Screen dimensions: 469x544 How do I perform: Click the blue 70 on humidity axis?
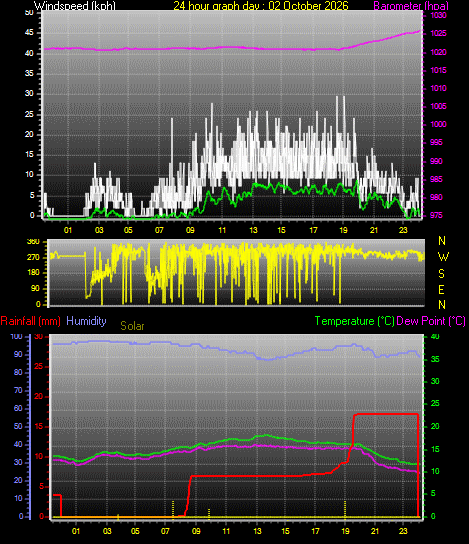[18, 391]
